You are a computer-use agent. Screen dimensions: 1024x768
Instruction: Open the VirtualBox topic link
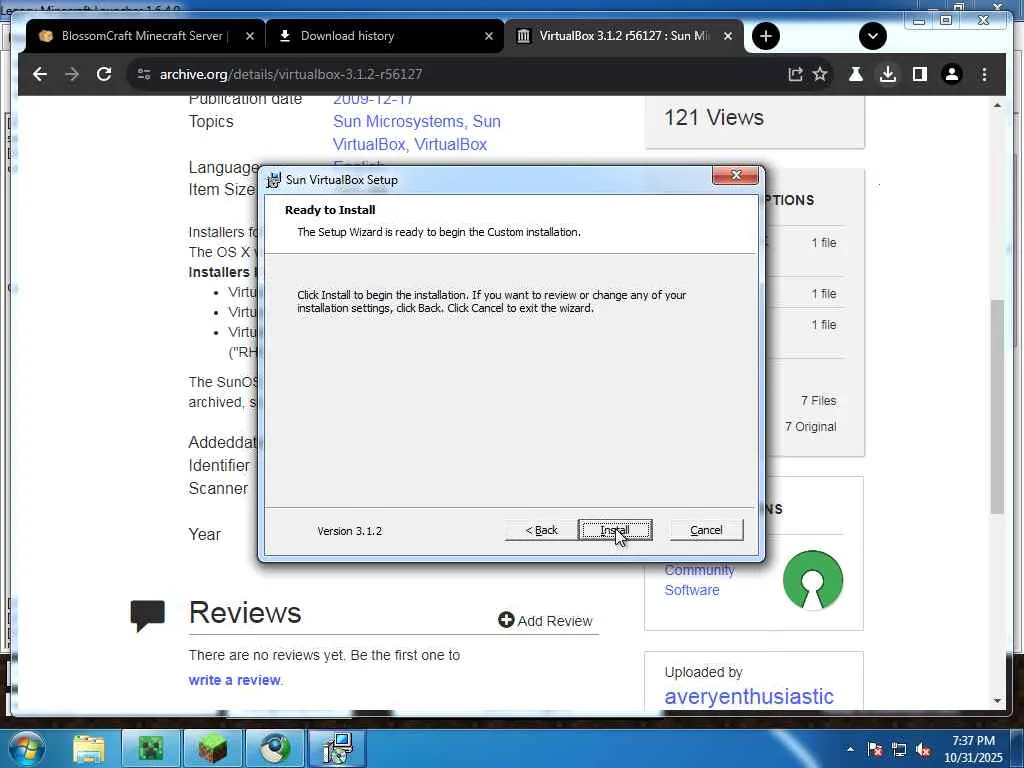(451, 144)
